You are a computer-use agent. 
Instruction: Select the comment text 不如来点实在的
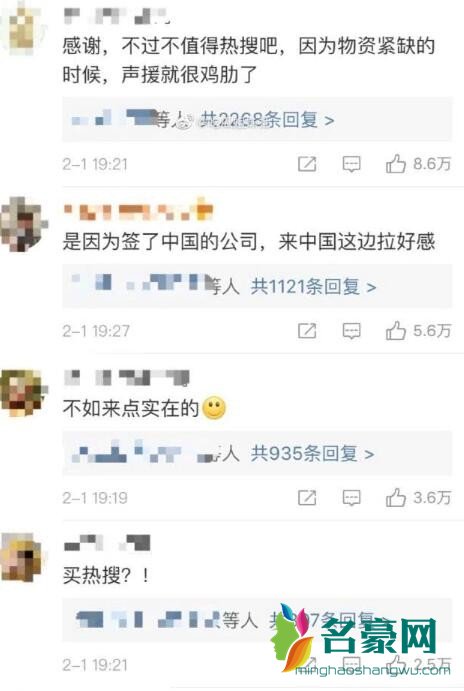(131, 409)
